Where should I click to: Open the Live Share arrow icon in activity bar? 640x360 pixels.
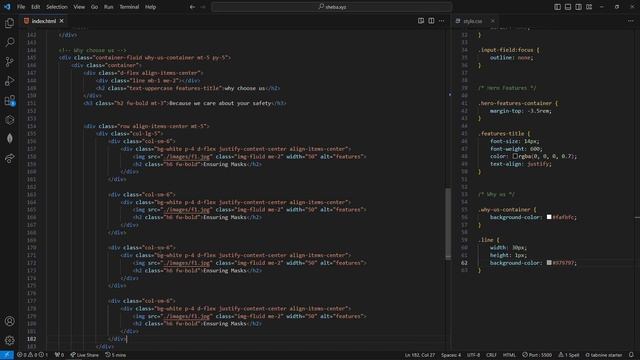coord(9,158)
